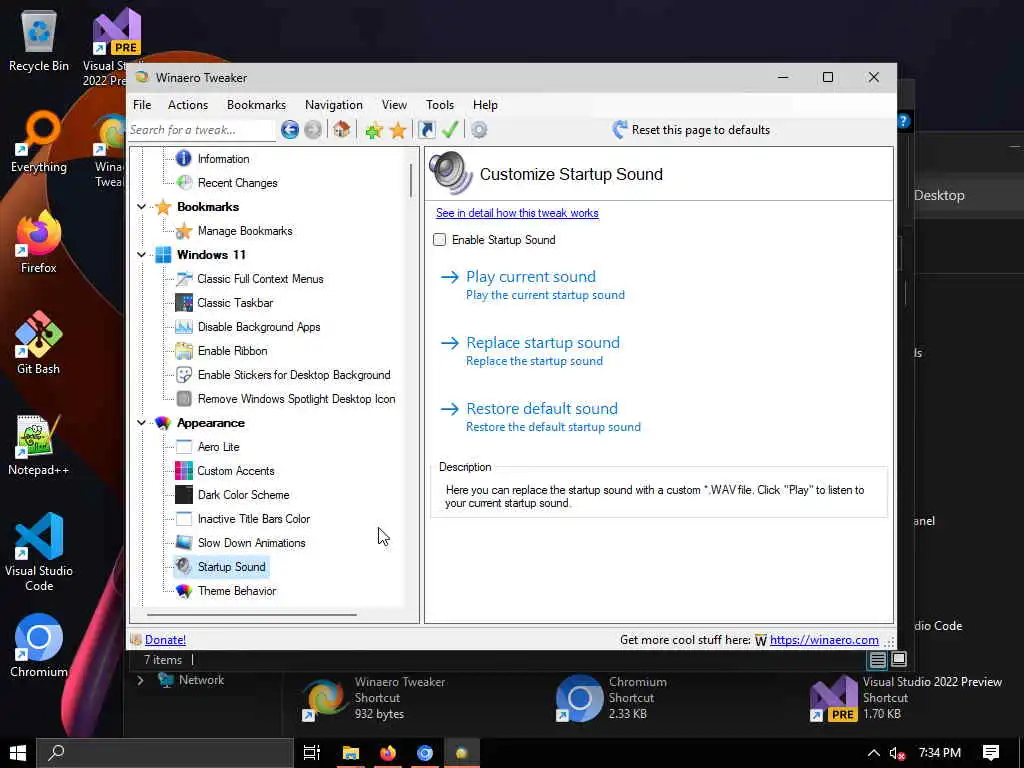Open settings via the gear toolbar icon

tap(479, 130)
